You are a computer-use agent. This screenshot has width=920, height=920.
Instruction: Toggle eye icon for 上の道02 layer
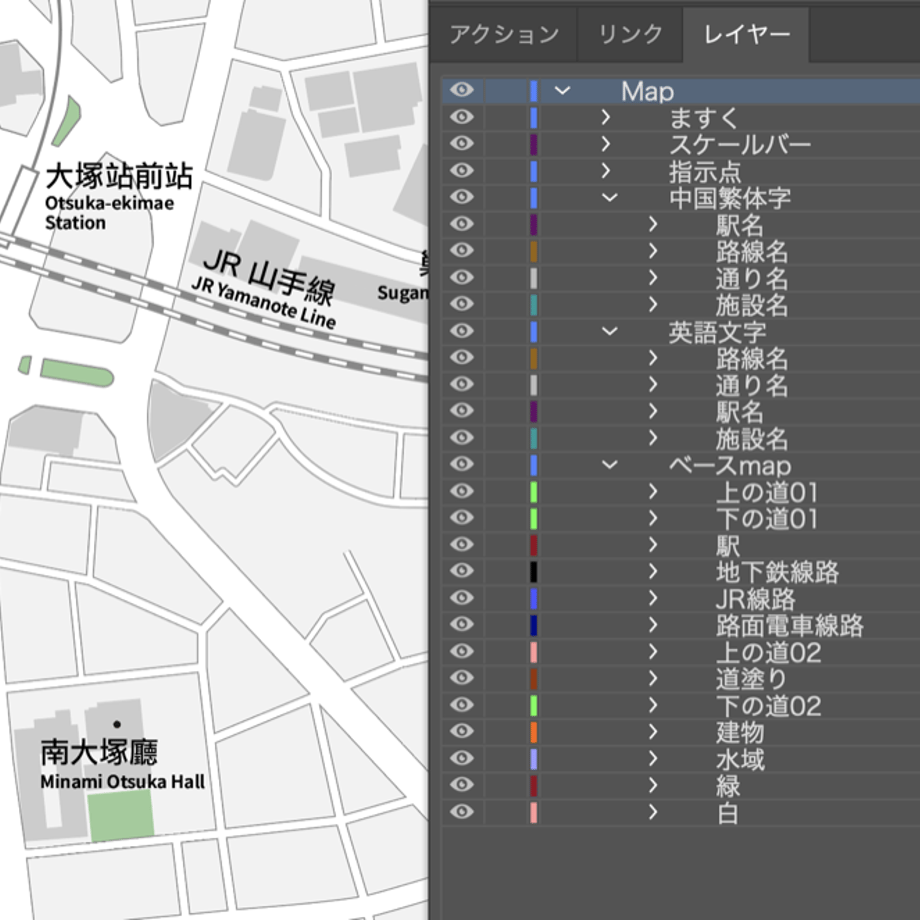pos(462,651)
